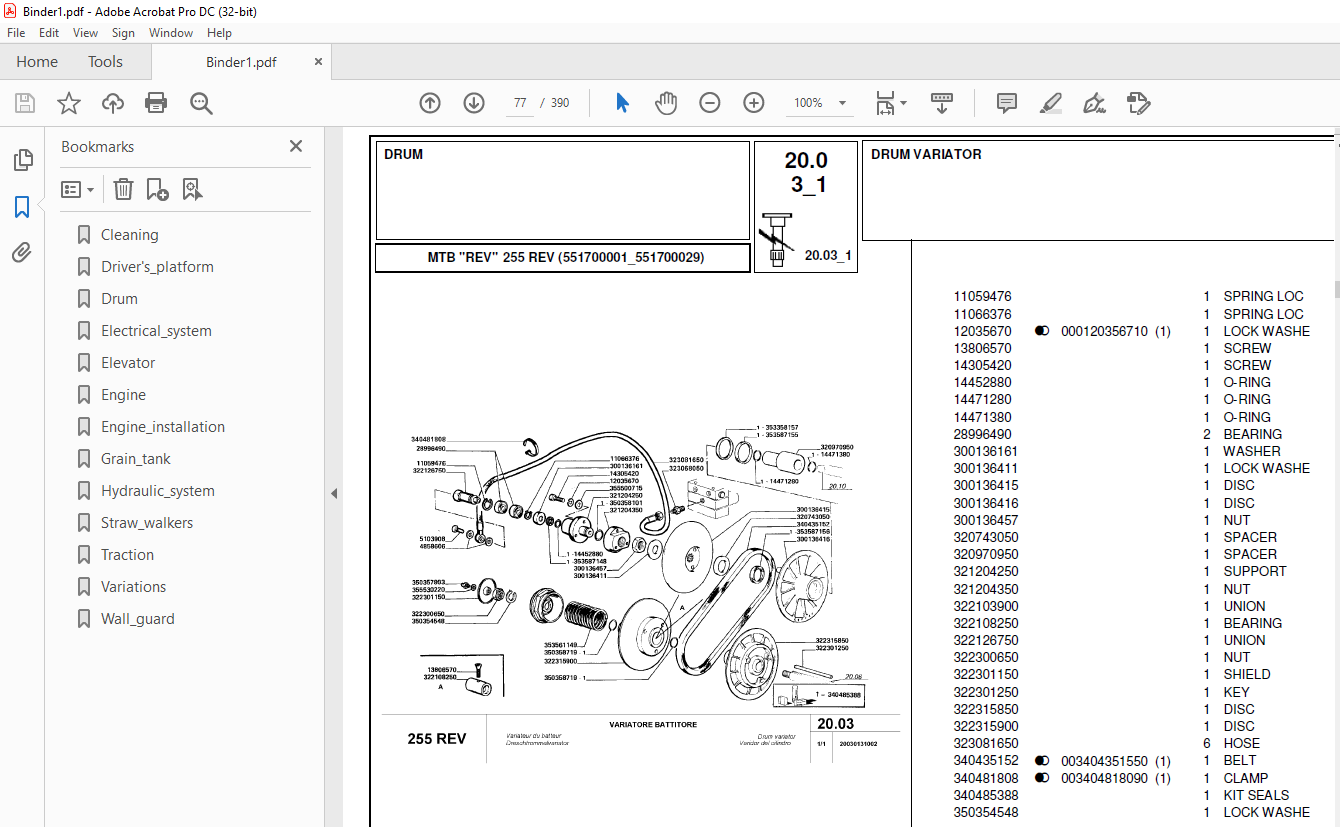The width and height of the screenshot is (1340, 827).
Task: Toggle scrolling mode keyboard icon
Action: click(942, 103)
